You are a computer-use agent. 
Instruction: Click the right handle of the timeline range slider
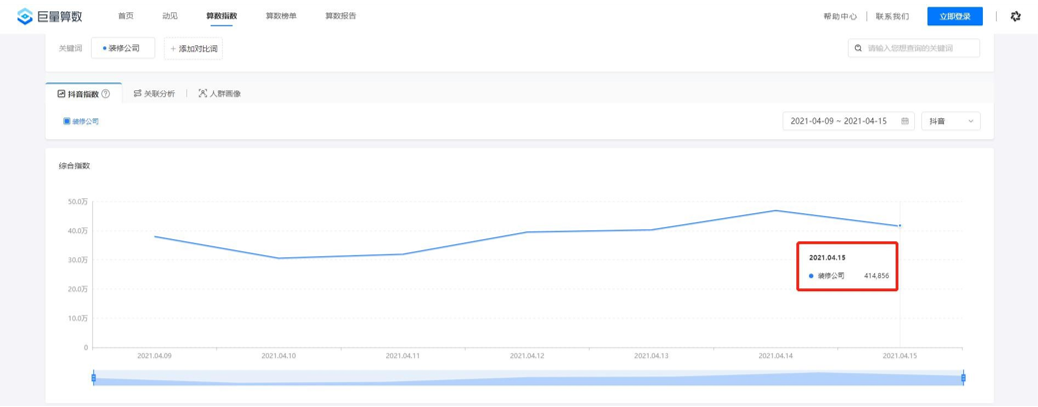[963, 377]
